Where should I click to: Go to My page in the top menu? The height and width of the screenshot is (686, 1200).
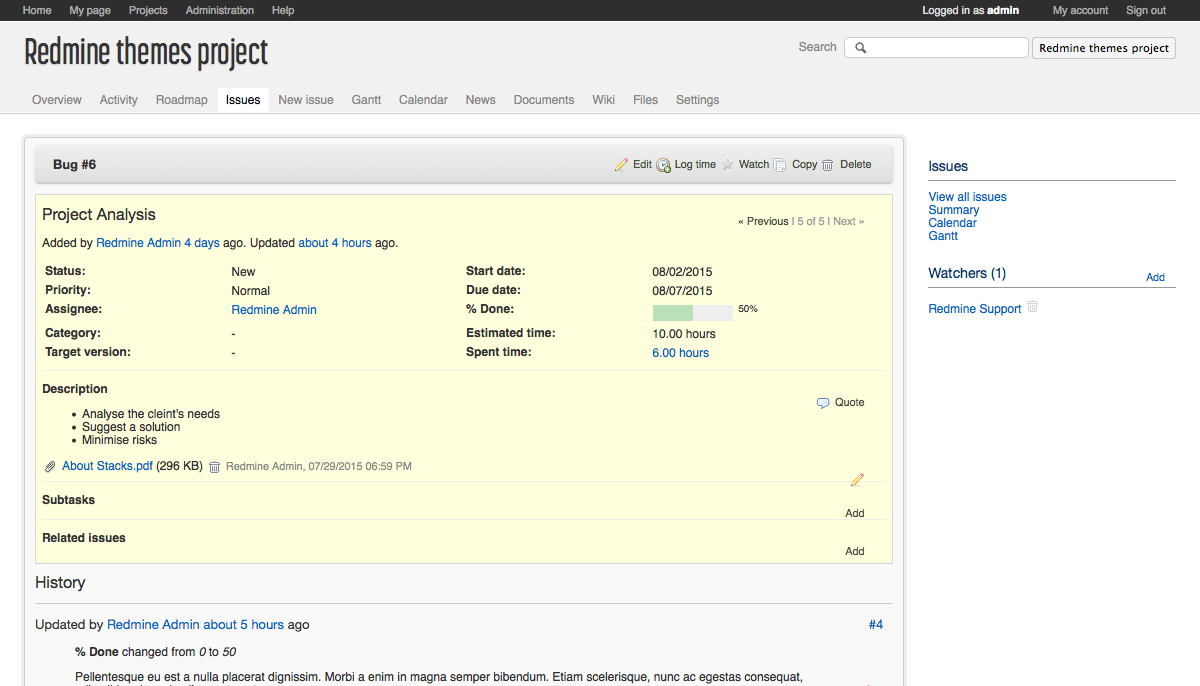(90, 10)
